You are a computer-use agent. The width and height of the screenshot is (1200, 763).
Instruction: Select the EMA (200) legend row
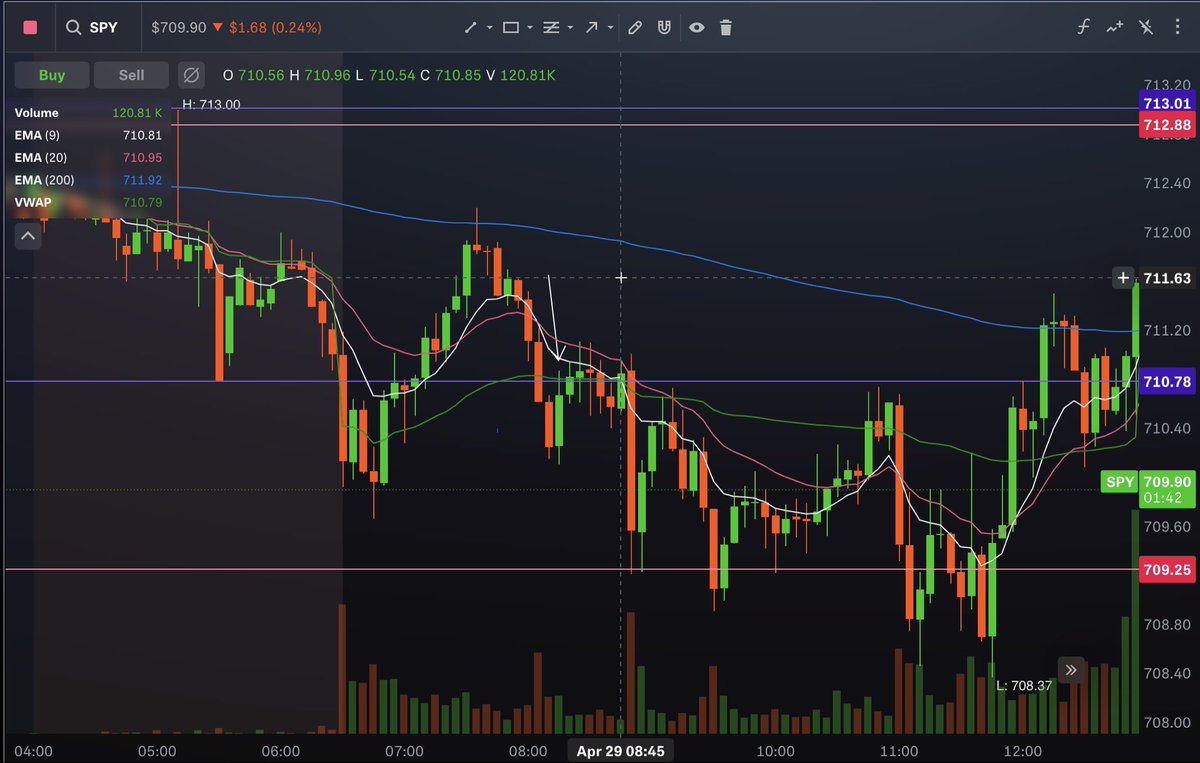(88, 180)
